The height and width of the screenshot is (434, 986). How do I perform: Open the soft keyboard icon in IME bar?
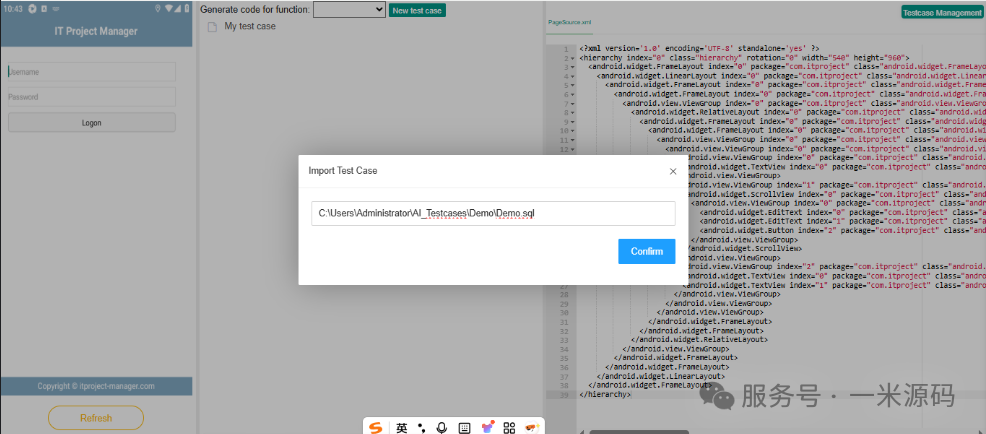click(464, 428)
